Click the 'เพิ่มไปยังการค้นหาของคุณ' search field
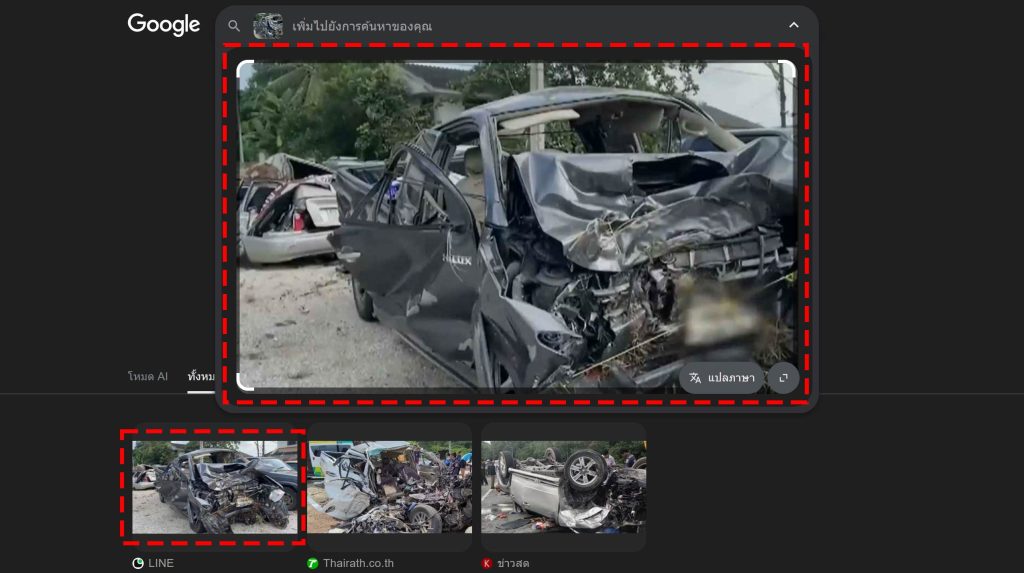The height and width of the screenshot is (573, 1024). click(500, 26)
